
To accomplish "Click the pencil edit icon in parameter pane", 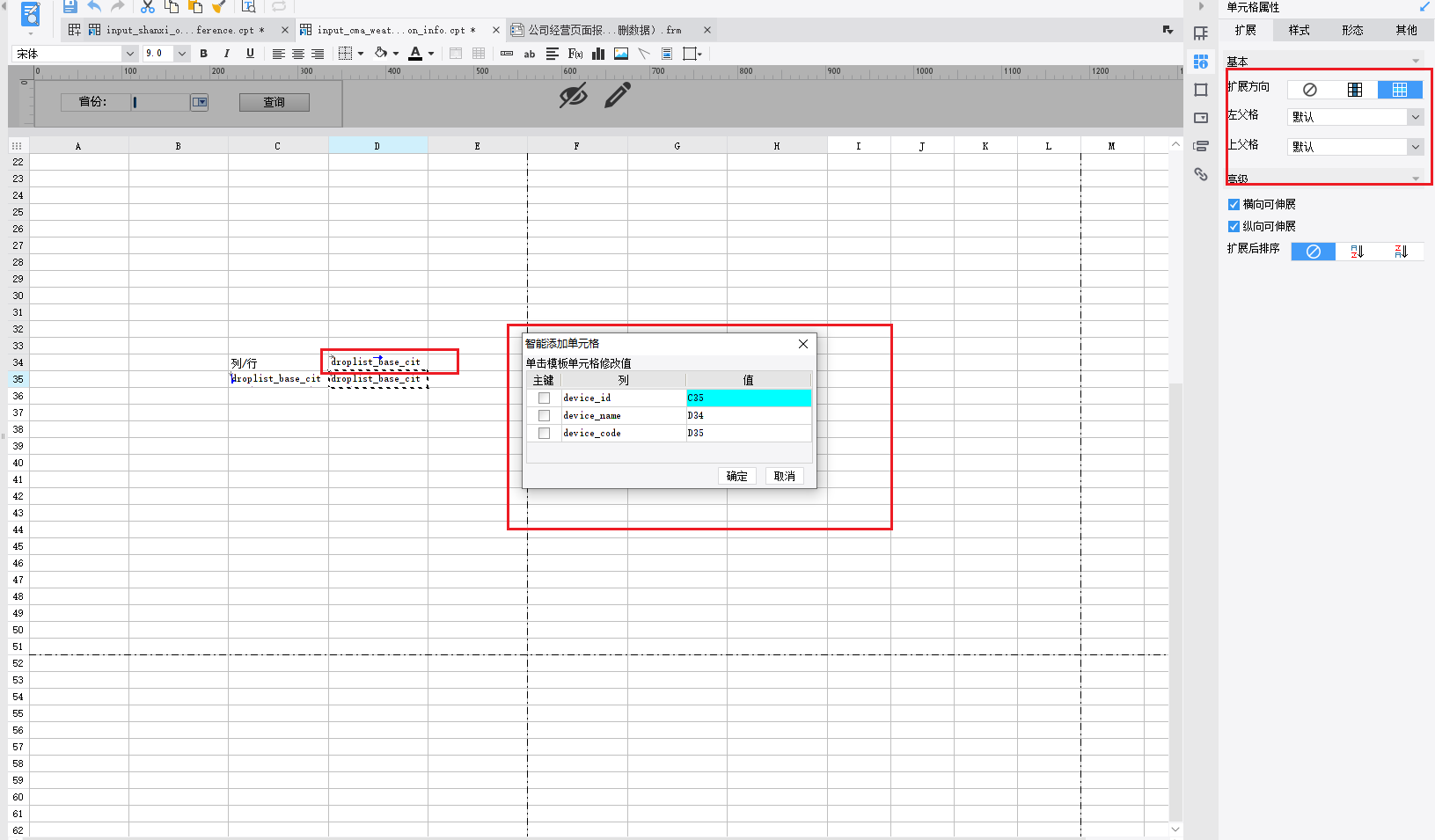I will (x=618, y=95).
